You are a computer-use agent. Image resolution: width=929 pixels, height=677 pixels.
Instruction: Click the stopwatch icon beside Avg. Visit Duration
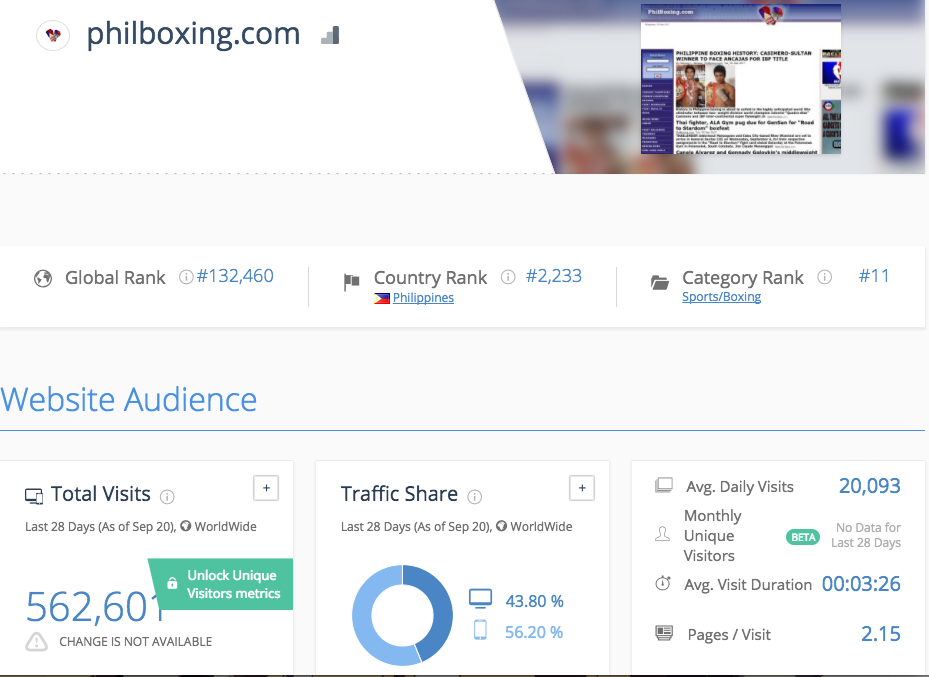(x=663, y=583)
